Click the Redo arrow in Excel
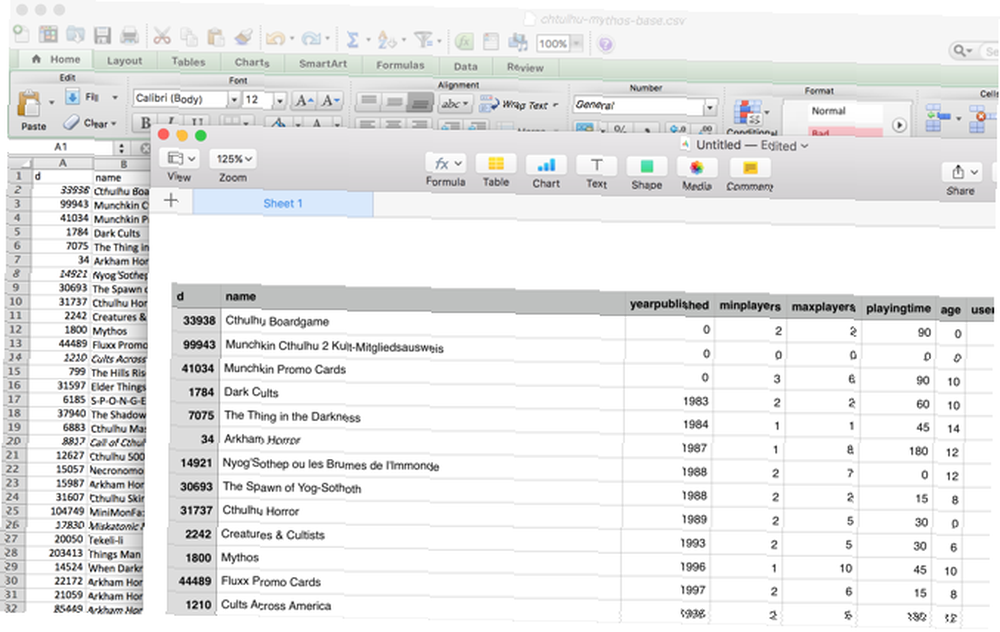Viewport: 1000px width, 632px height. point(311,39)
